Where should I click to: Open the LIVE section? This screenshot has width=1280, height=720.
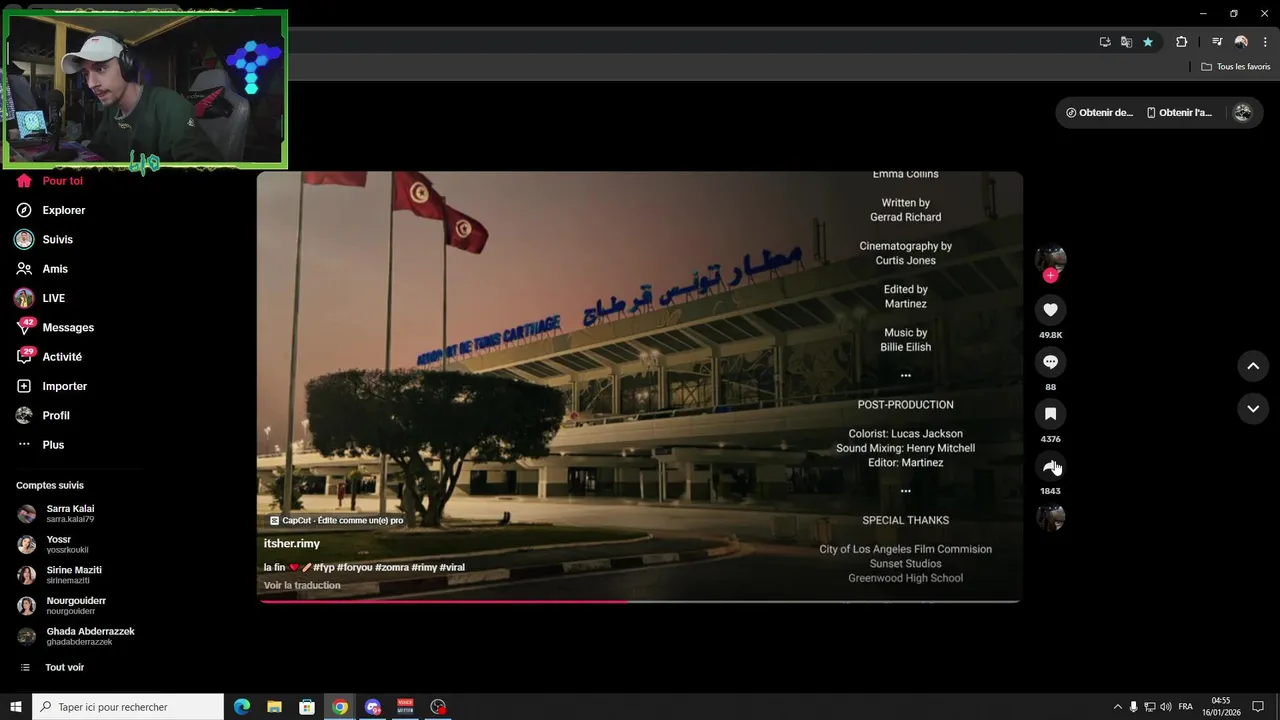[x=41, y=298]
